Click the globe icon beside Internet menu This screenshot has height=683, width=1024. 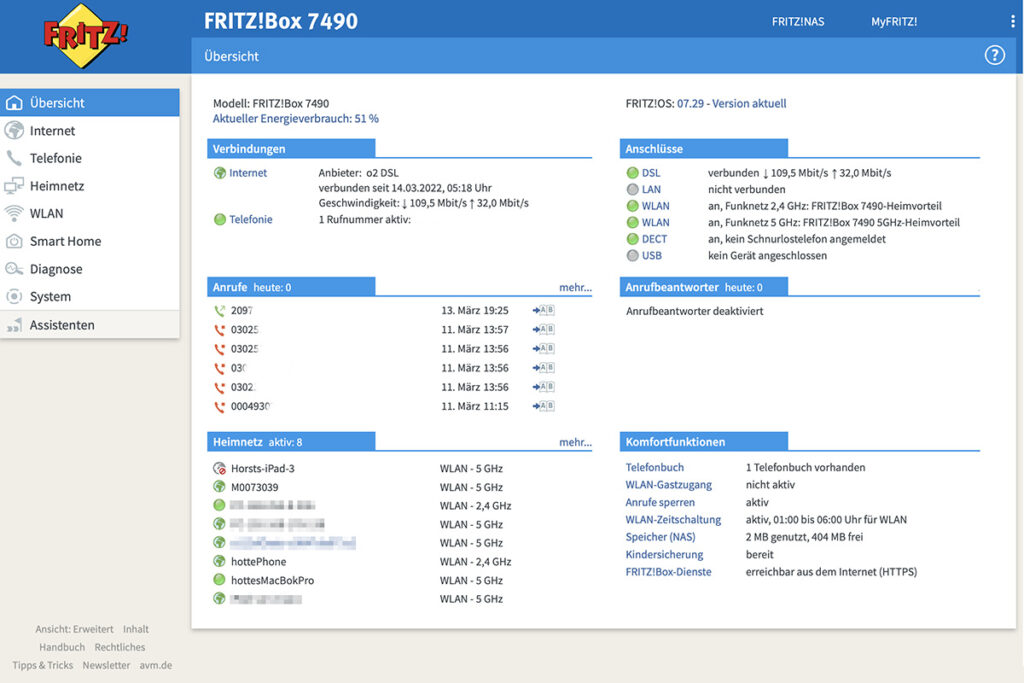(14, 131)
